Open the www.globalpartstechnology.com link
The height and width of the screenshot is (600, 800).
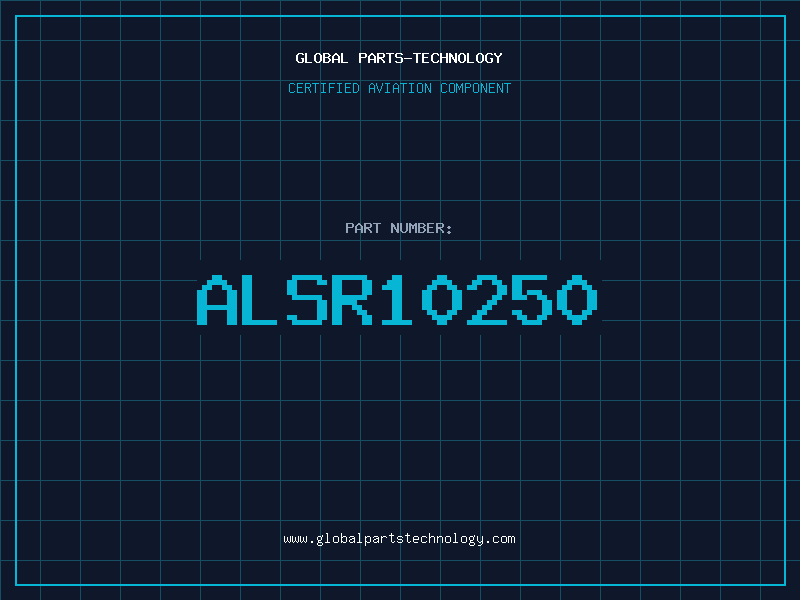[x=399, y=539]
